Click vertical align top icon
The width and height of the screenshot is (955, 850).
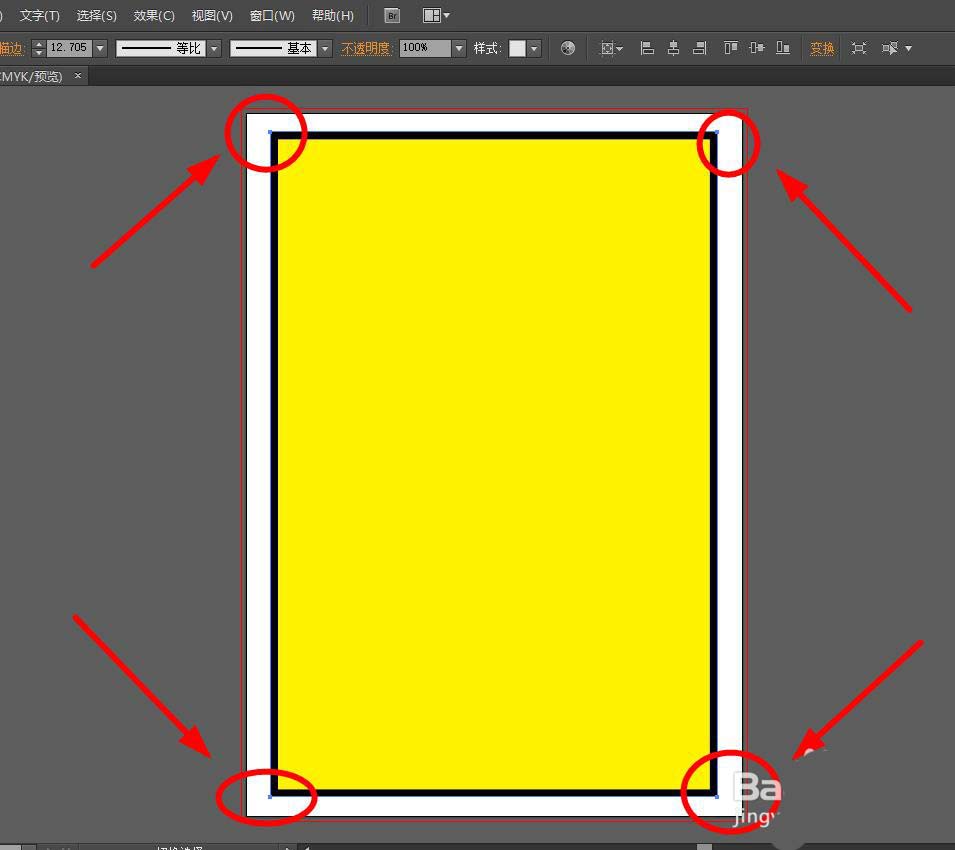(730, 48)
